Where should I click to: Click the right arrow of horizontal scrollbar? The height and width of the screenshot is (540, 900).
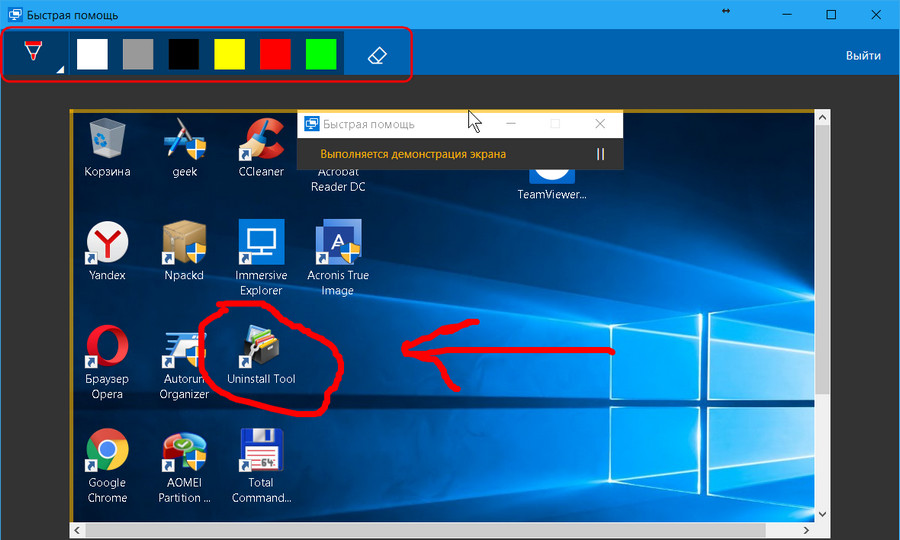[806, 530]
